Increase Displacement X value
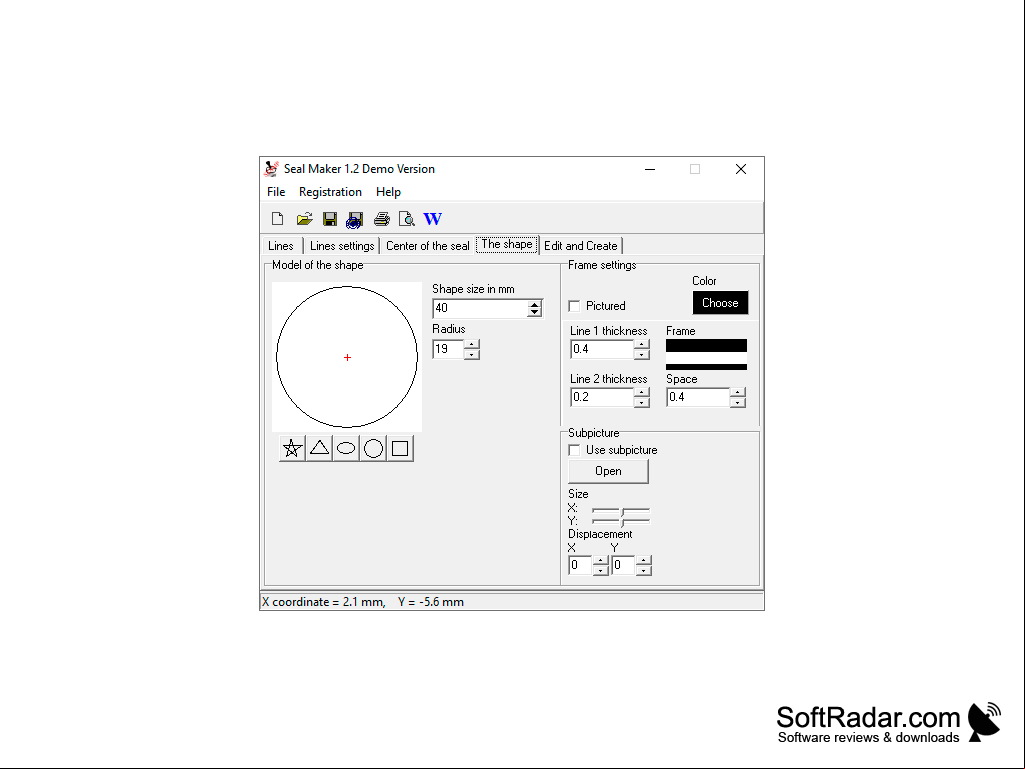Image resolution: width=1025 pixels, height=769 pixels. pos(601,560)
